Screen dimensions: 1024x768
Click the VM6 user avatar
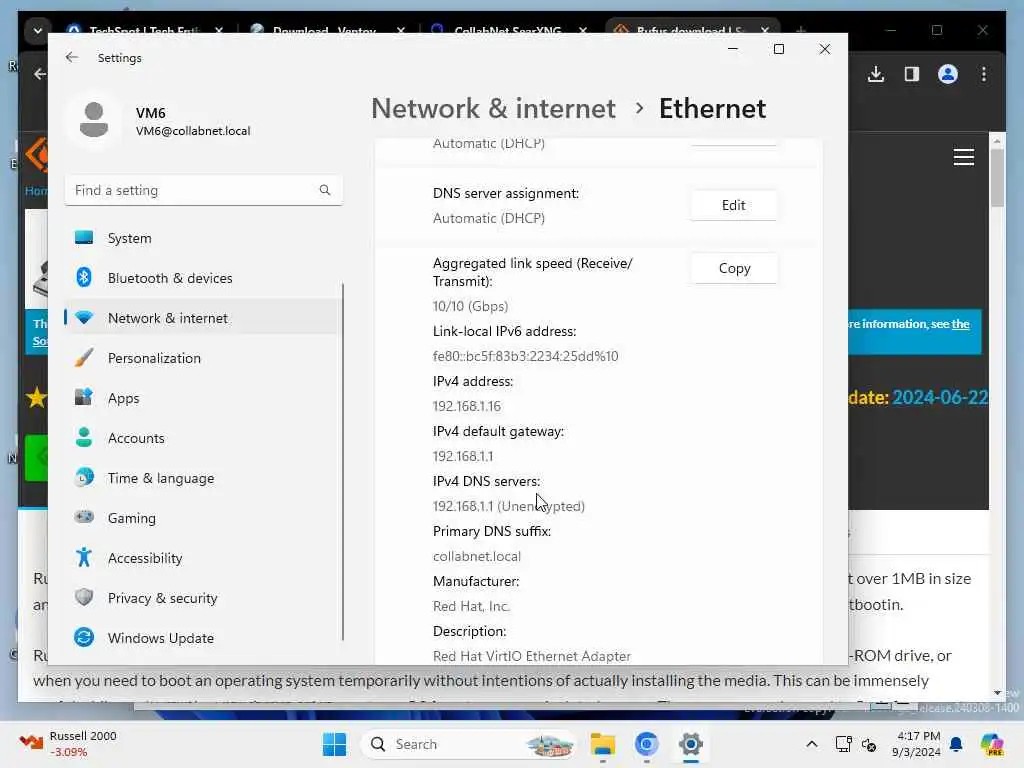click(x=94, y=120)
